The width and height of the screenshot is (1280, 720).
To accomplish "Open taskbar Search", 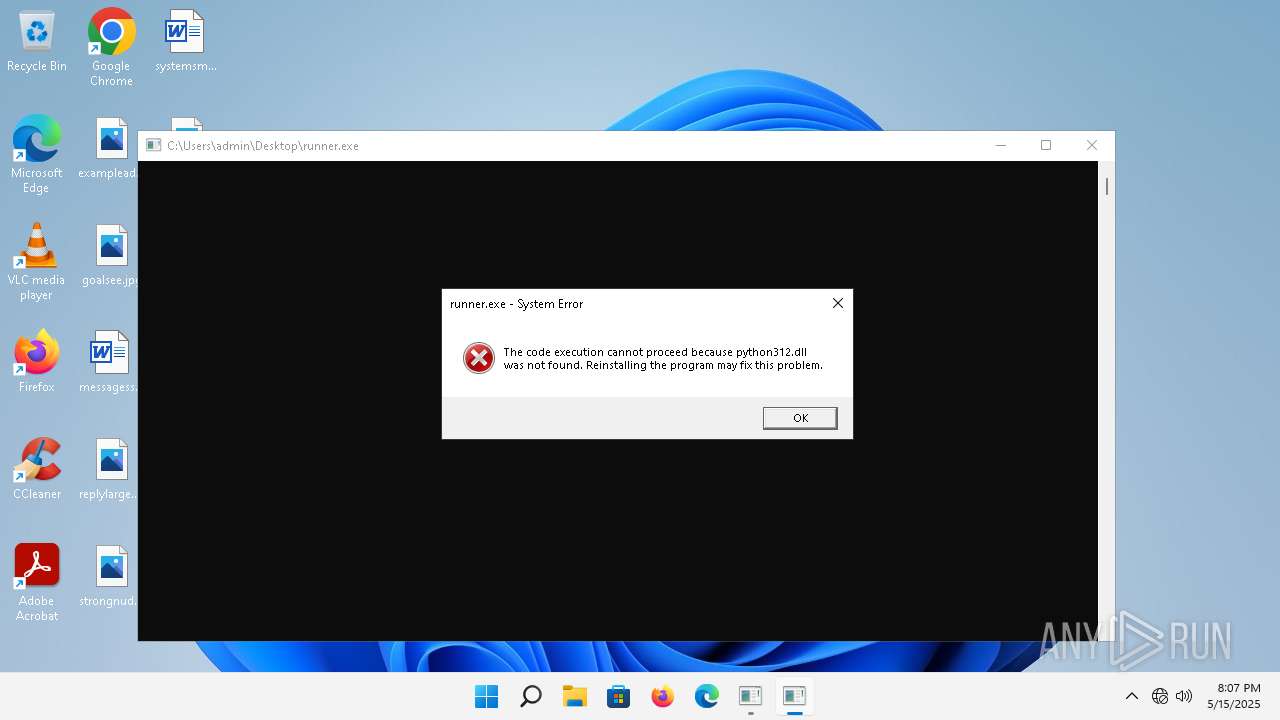I will point(531,696).
